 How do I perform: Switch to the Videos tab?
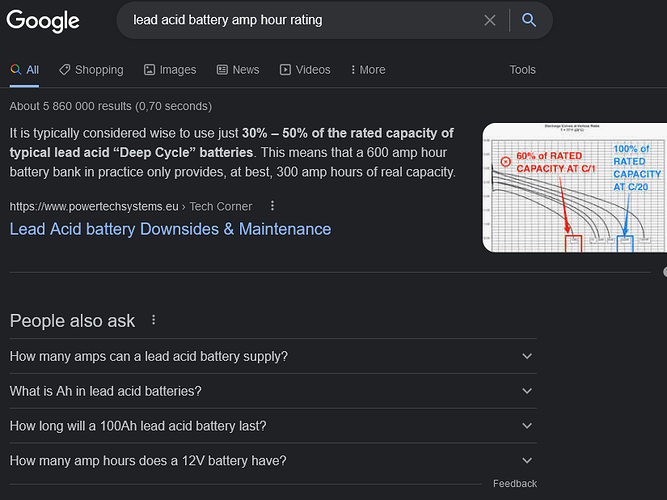(305, 70)
